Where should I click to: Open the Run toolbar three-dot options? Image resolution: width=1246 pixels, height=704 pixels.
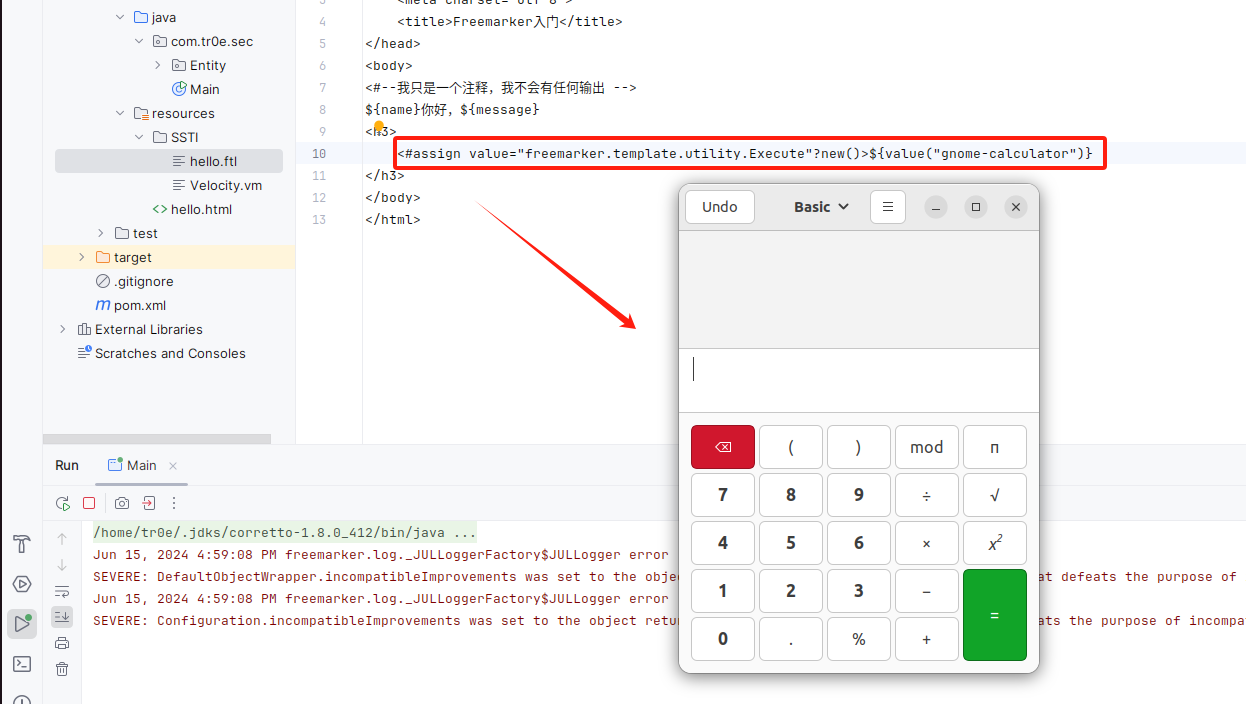click(174, 503)
